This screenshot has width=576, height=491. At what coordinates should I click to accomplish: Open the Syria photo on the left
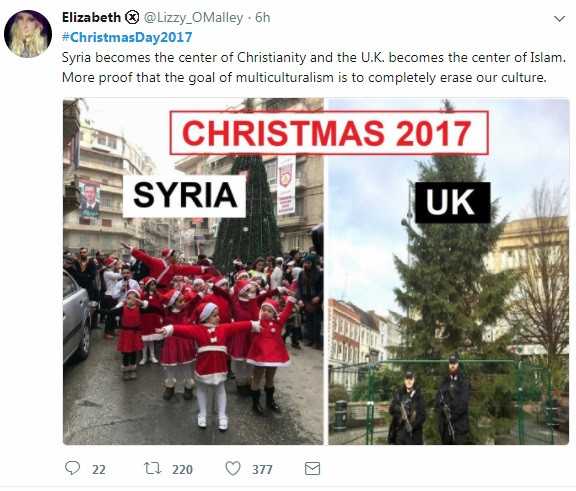click(x=193, y=271)
